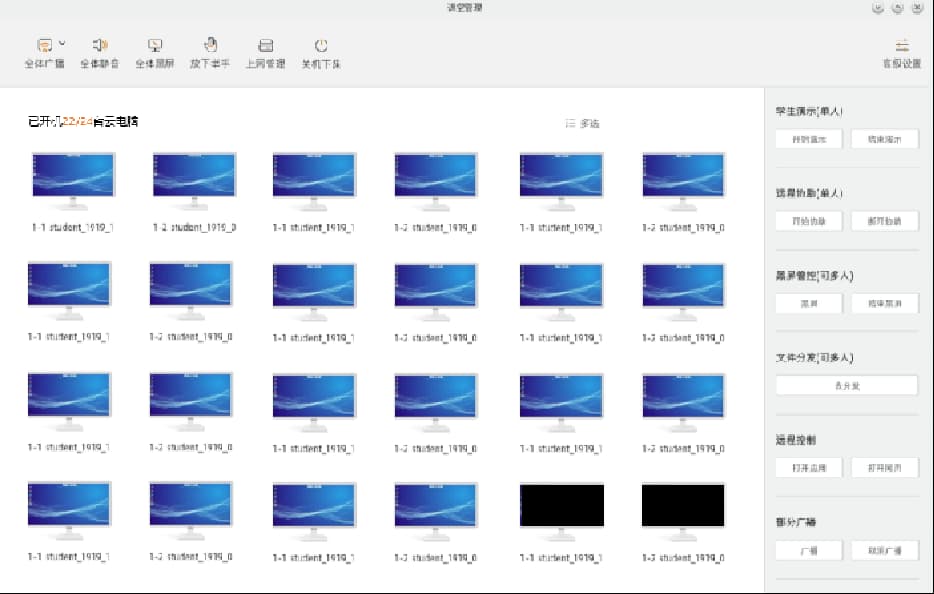This screenshot has width=934, height=594.
Task: Mute all students with 全体静音
Action: pos(99,45)
